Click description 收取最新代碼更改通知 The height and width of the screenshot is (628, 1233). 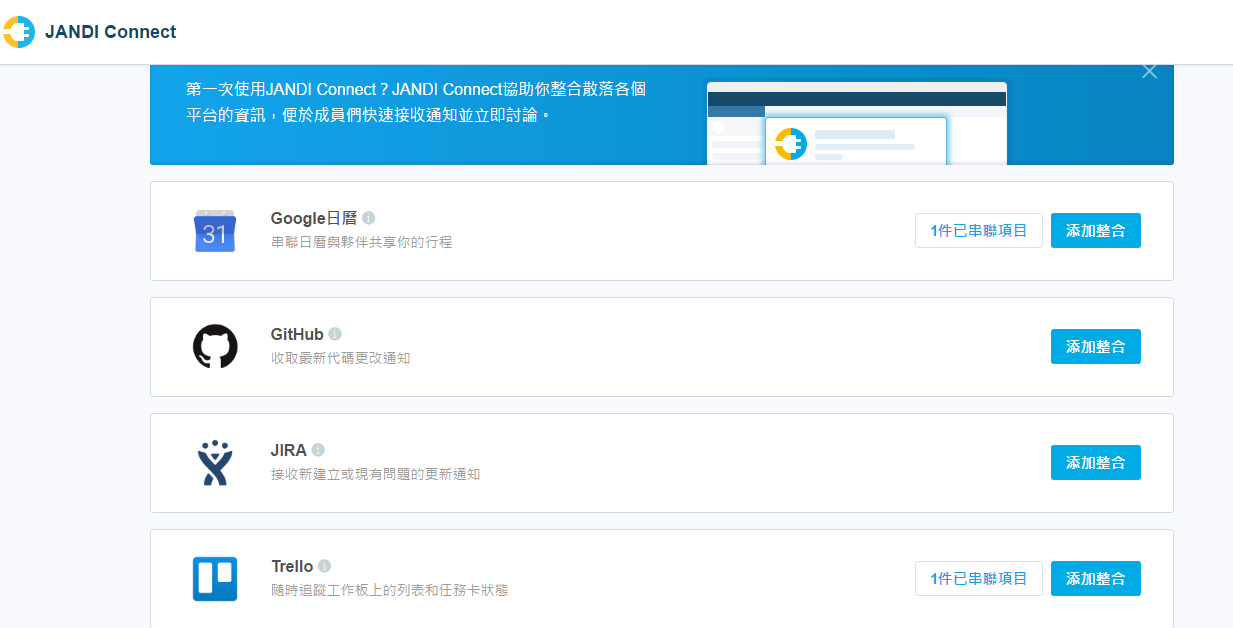[340, 358]
